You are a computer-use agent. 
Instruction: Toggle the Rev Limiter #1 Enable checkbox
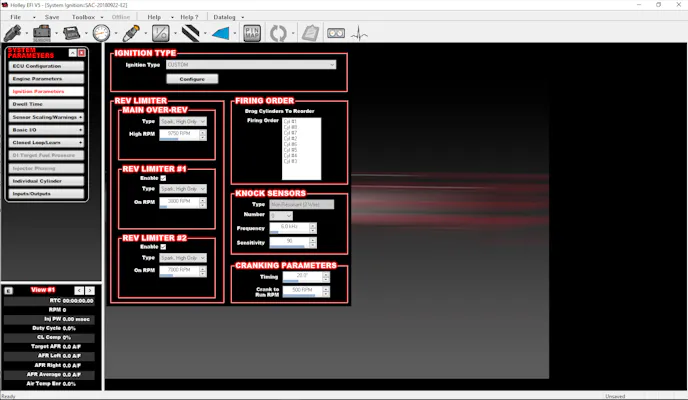pos(164,178)
